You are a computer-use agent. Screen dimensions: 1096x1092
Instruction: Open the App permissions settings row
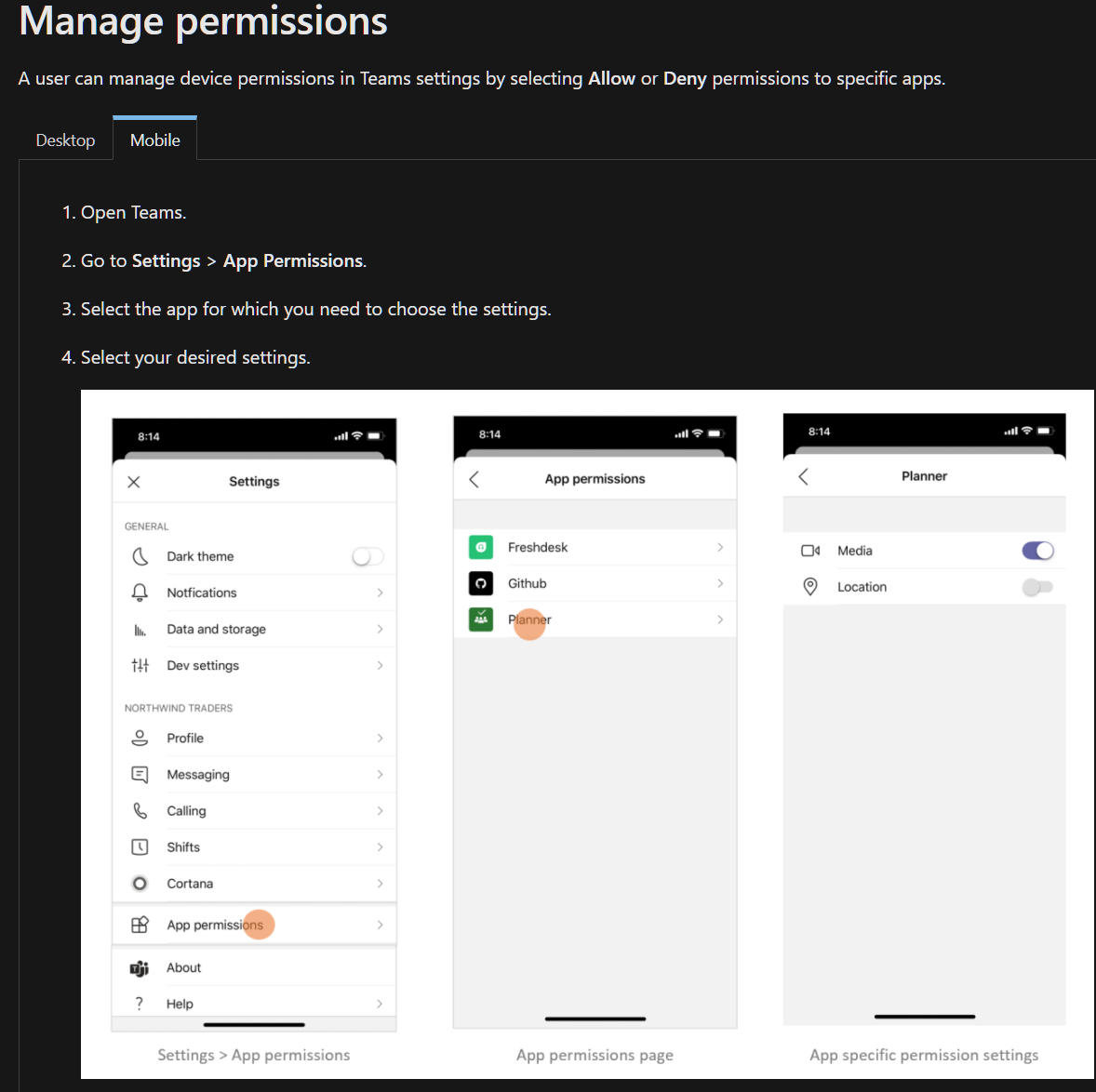click(254, 925)
